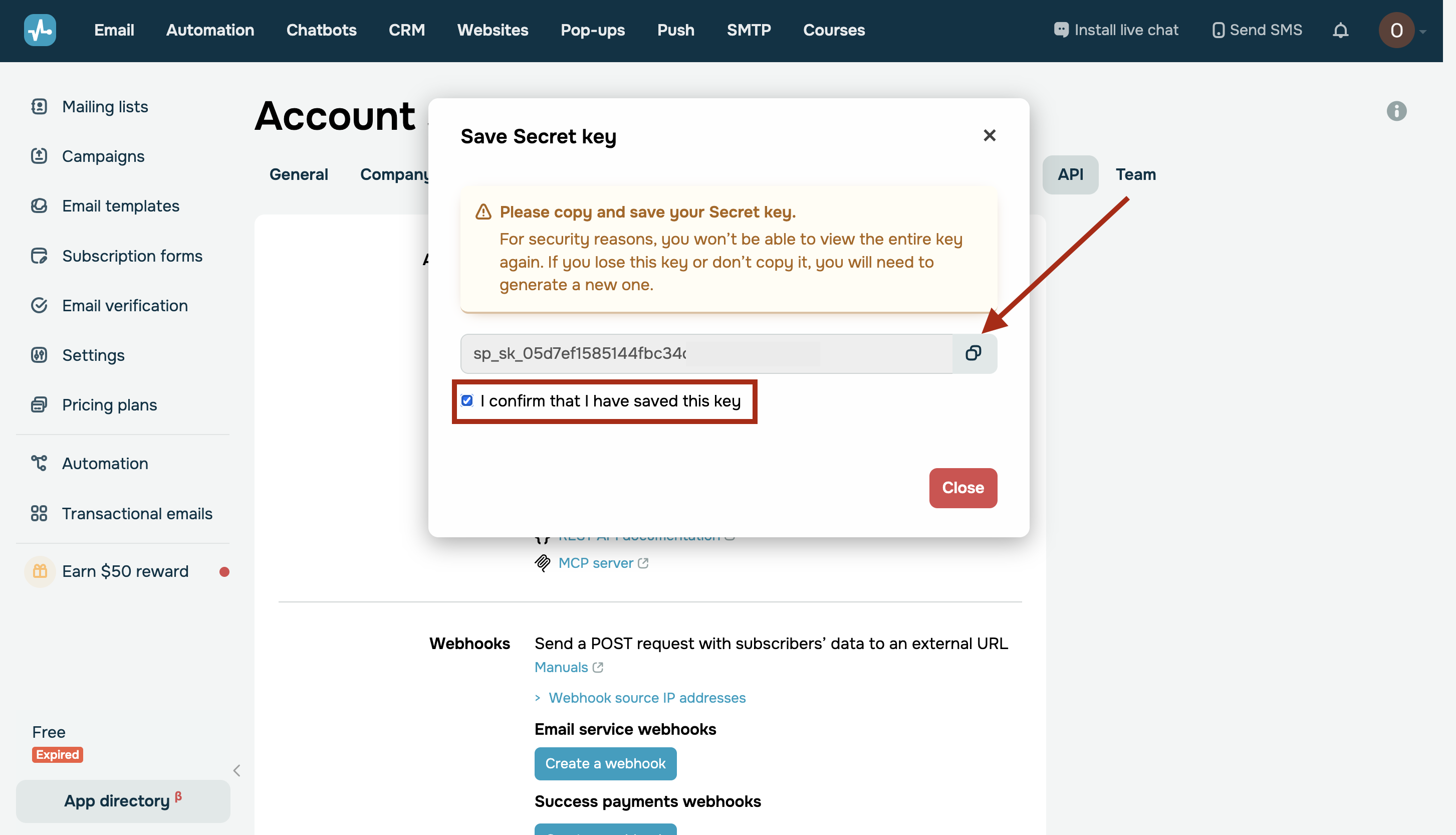
Task: Open the Pop-ups top menu
Action: (593, 30)
